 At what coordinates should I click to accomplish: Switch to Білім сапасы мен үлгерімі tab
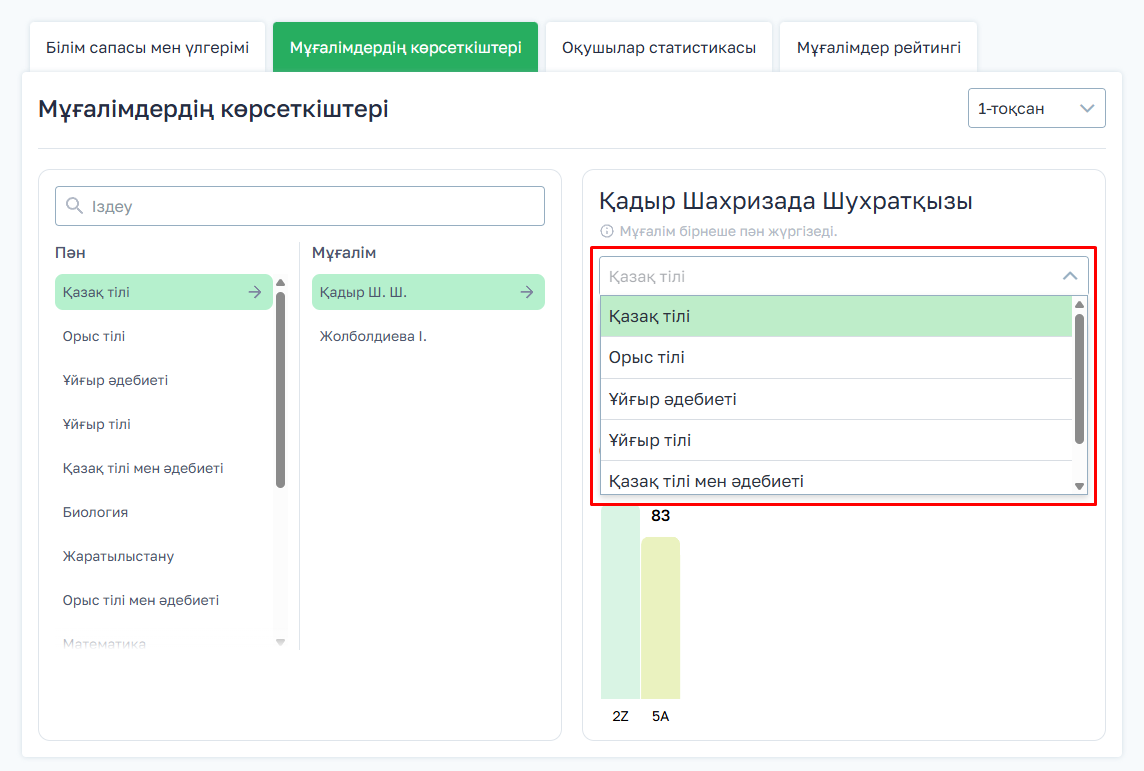coord(147,47)
